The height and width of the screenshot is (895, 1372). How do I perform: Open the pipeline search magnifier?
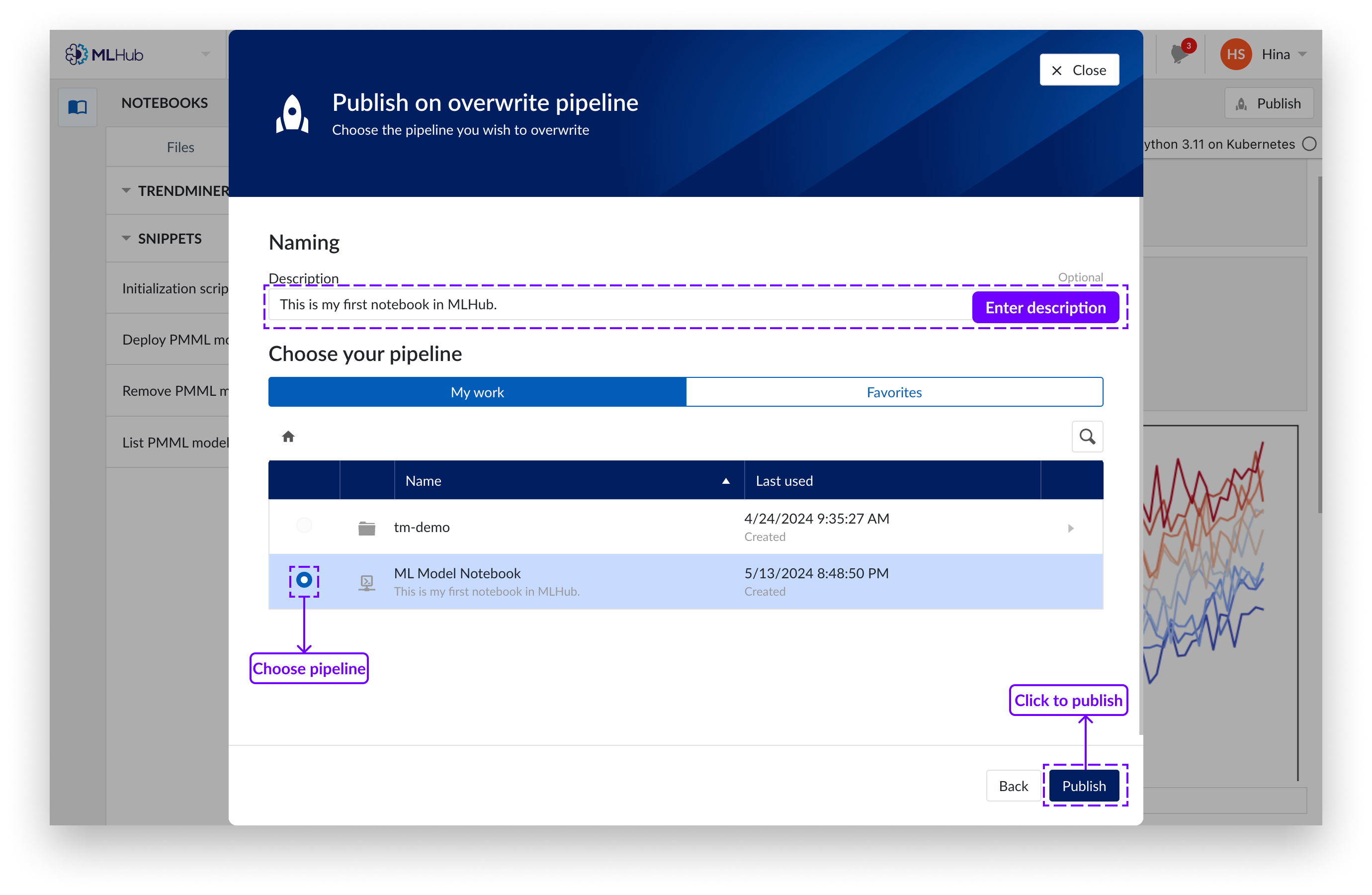coord(1087,437)
